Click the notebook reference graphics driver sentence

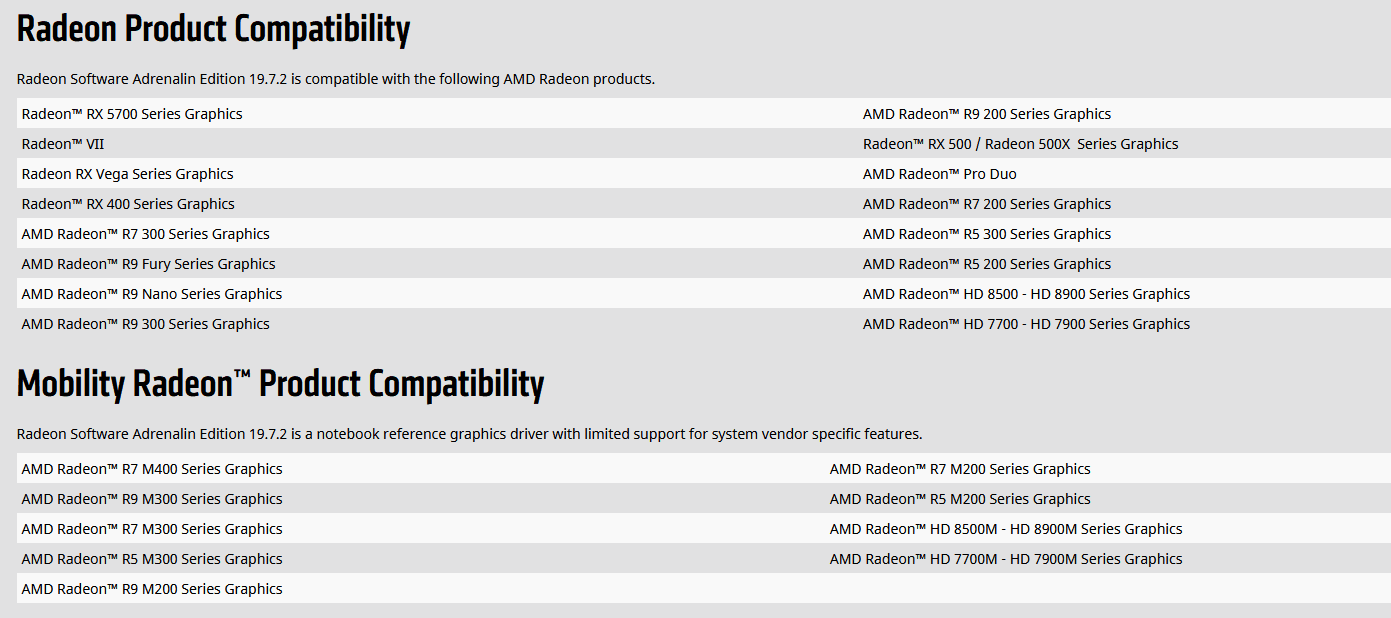[x=469, y=434]
